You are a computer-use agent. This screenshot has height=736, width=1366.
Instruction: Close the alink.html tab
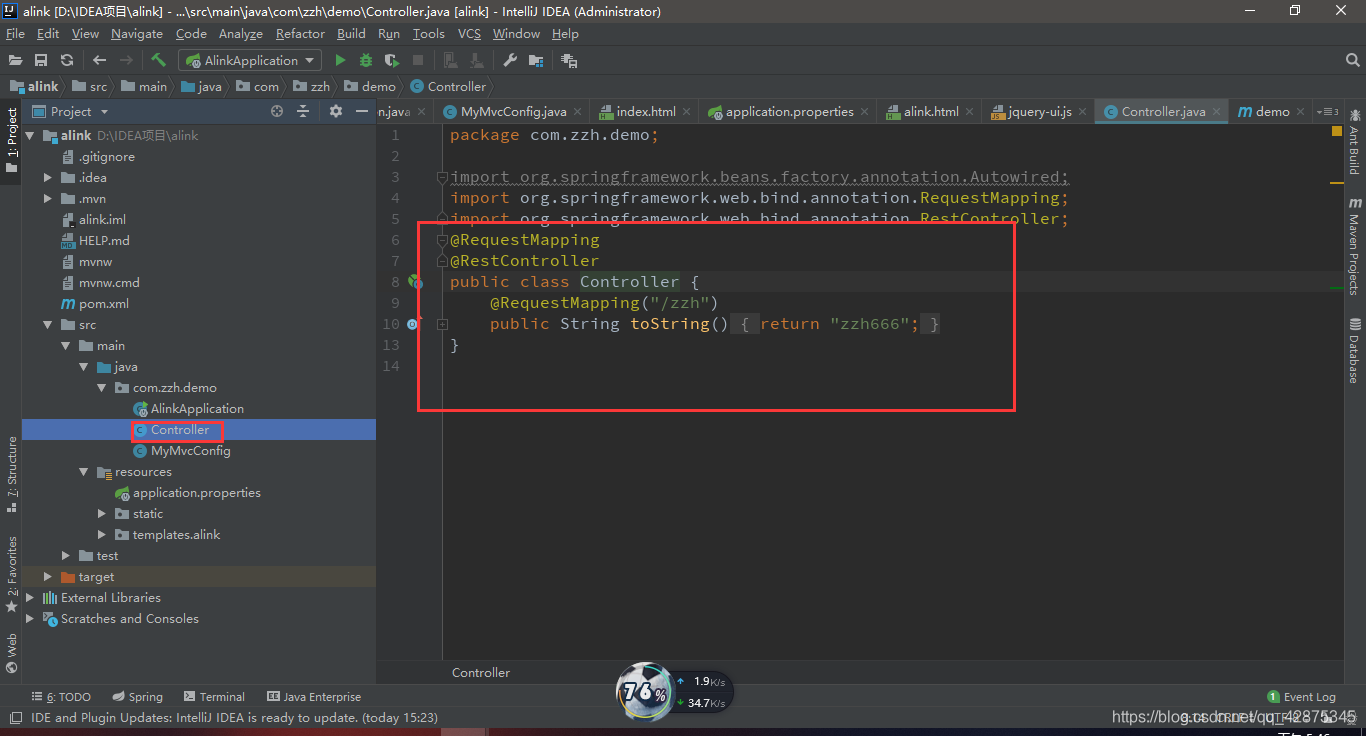click(971, 112)
